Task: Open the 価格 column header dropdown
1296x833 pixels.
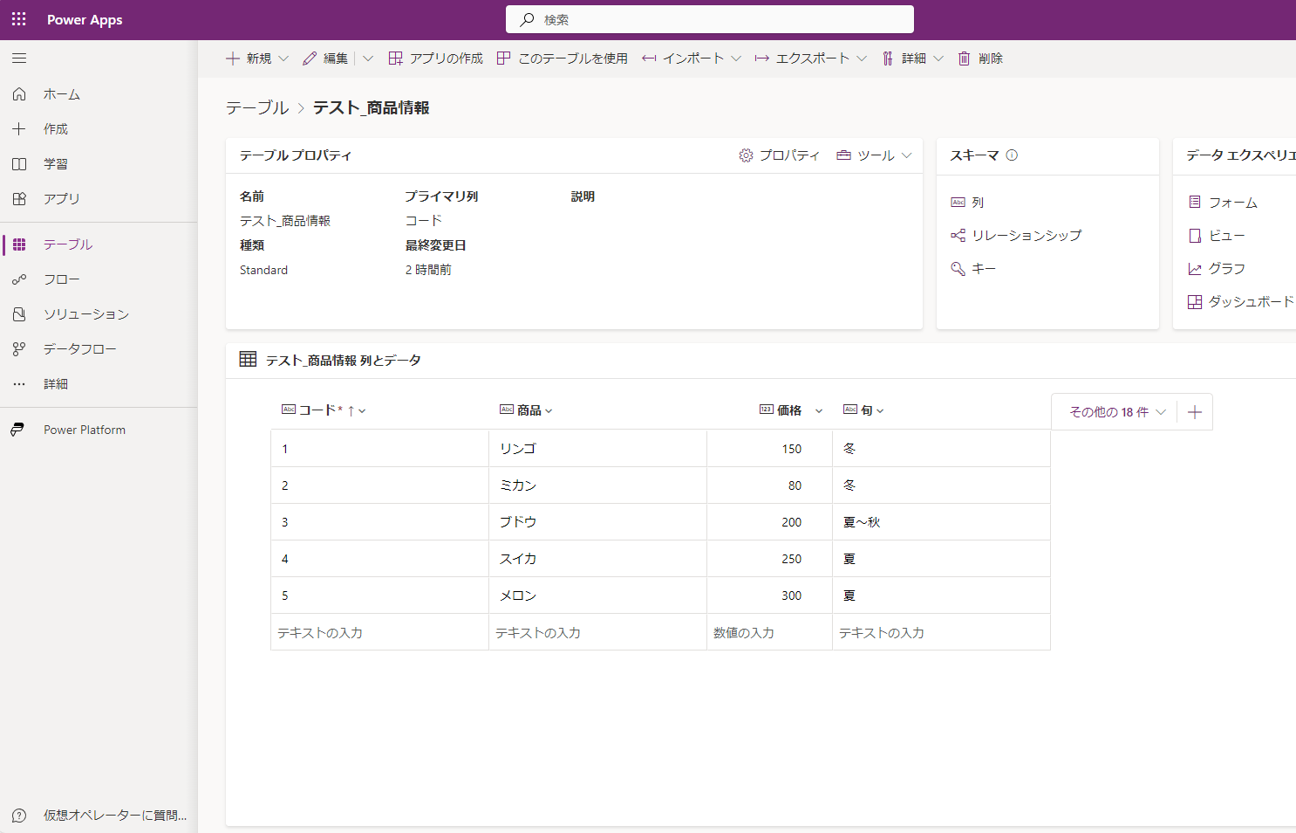Action: coord(817,409)
